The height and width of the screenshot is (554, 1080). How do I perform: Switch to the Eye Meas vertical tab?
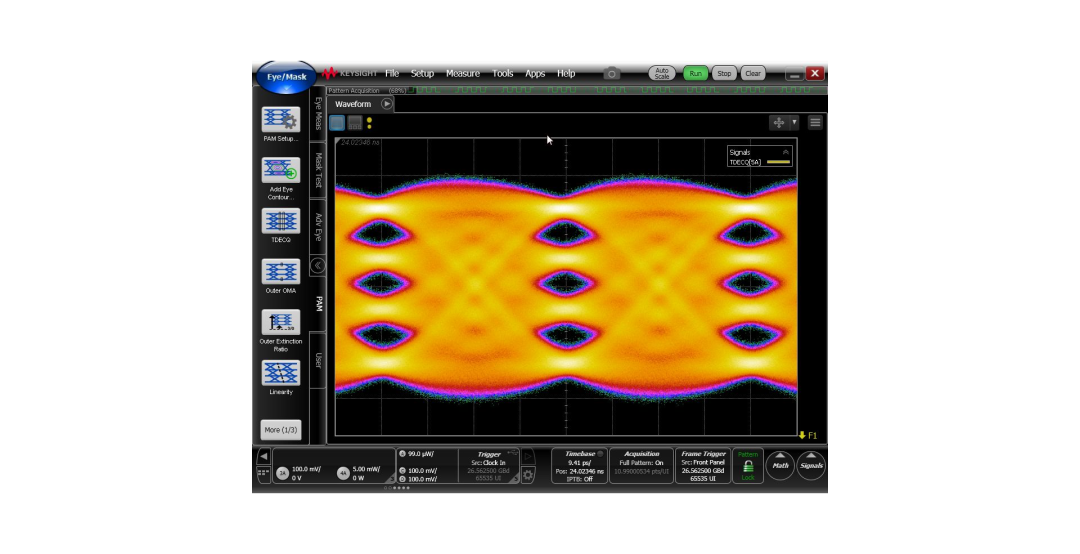(x=318, y=113)
